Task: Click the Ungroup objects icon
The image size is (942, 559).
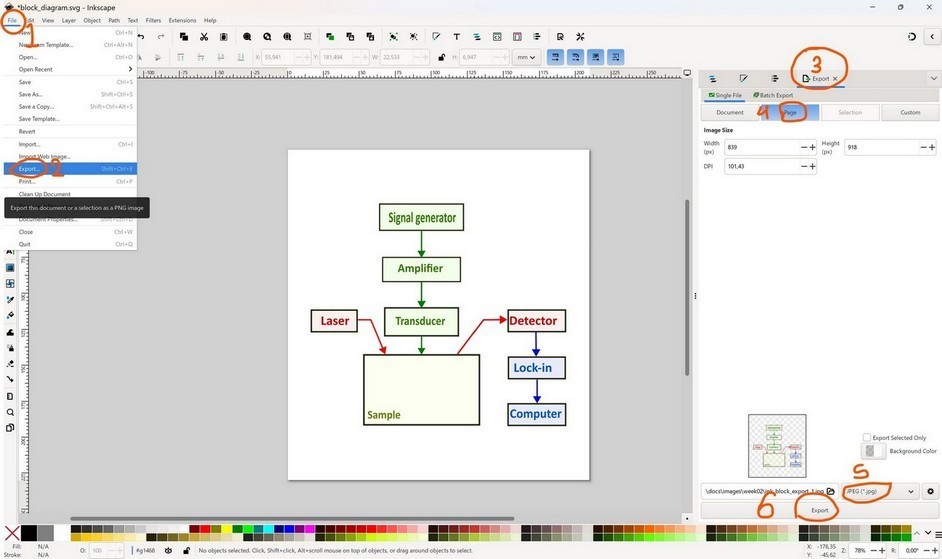Action: (413, 37)
